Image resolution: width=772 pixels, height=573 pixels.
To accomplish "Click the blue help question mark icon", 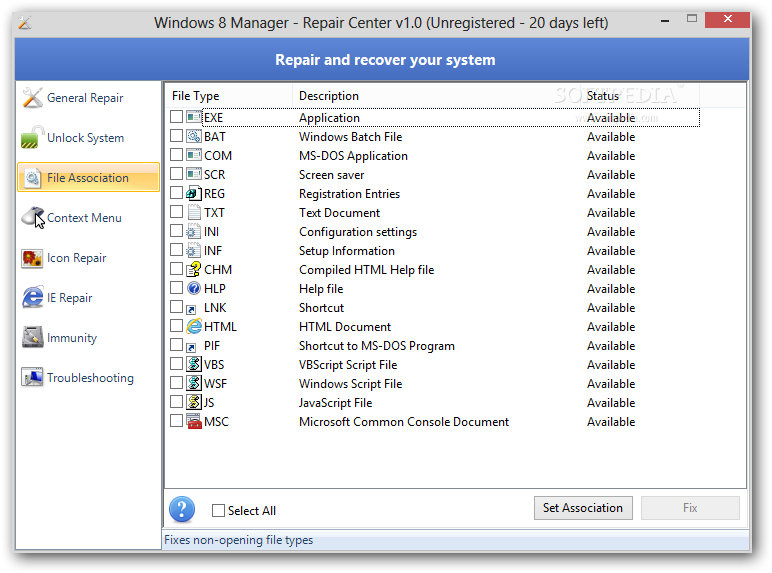I will [182, 509].
